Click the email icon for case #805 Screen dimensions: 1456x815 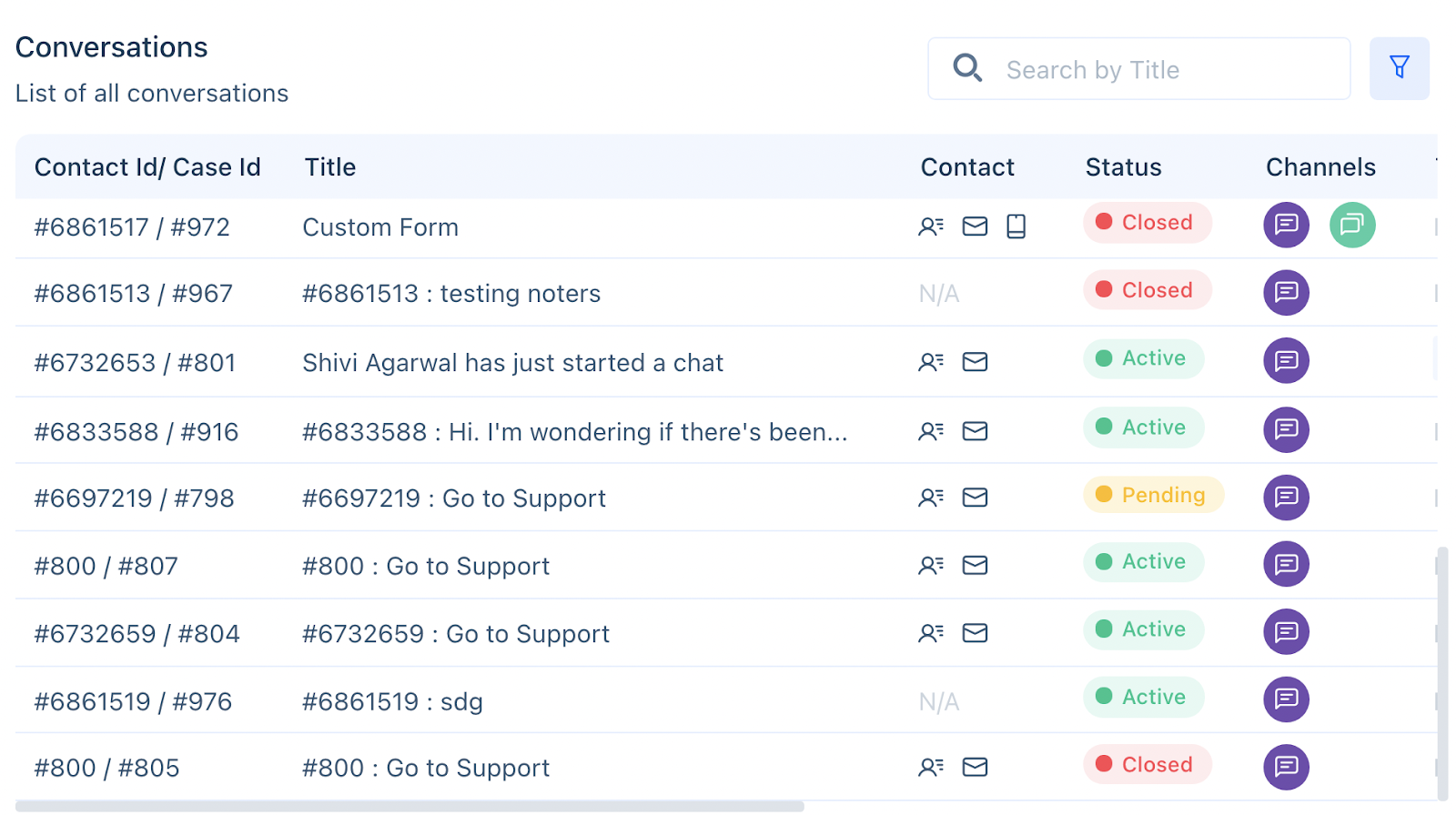(x=975, y=768)
